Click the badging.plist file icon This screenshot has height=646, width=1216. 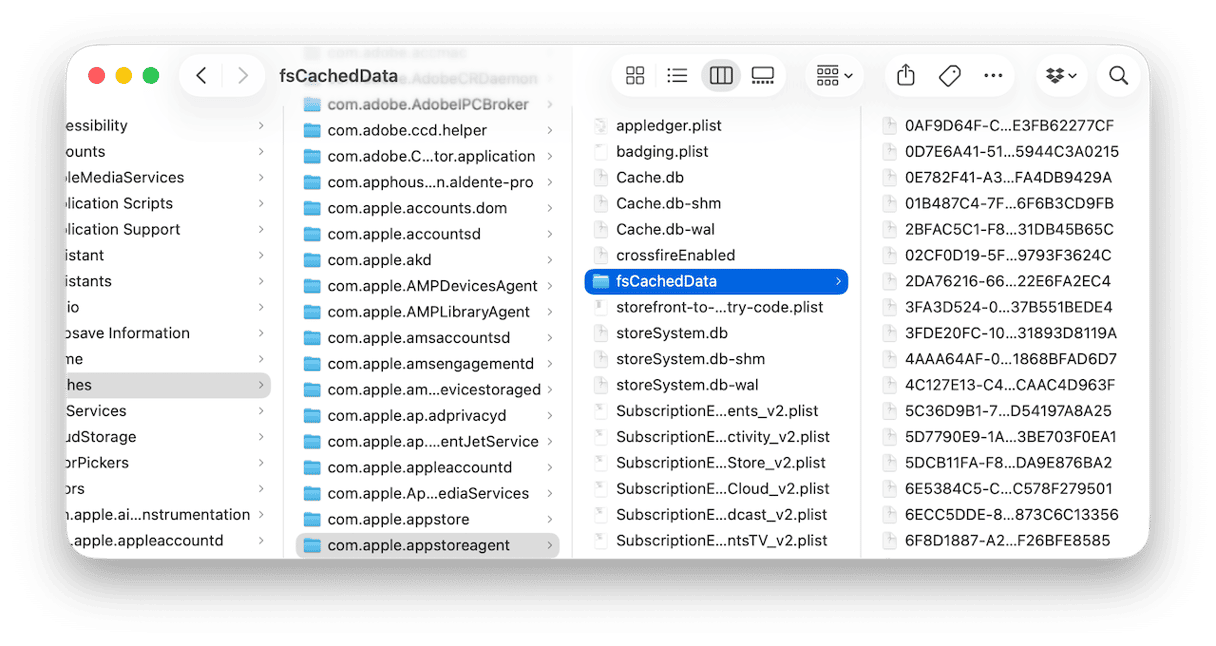tap(600, 152)
